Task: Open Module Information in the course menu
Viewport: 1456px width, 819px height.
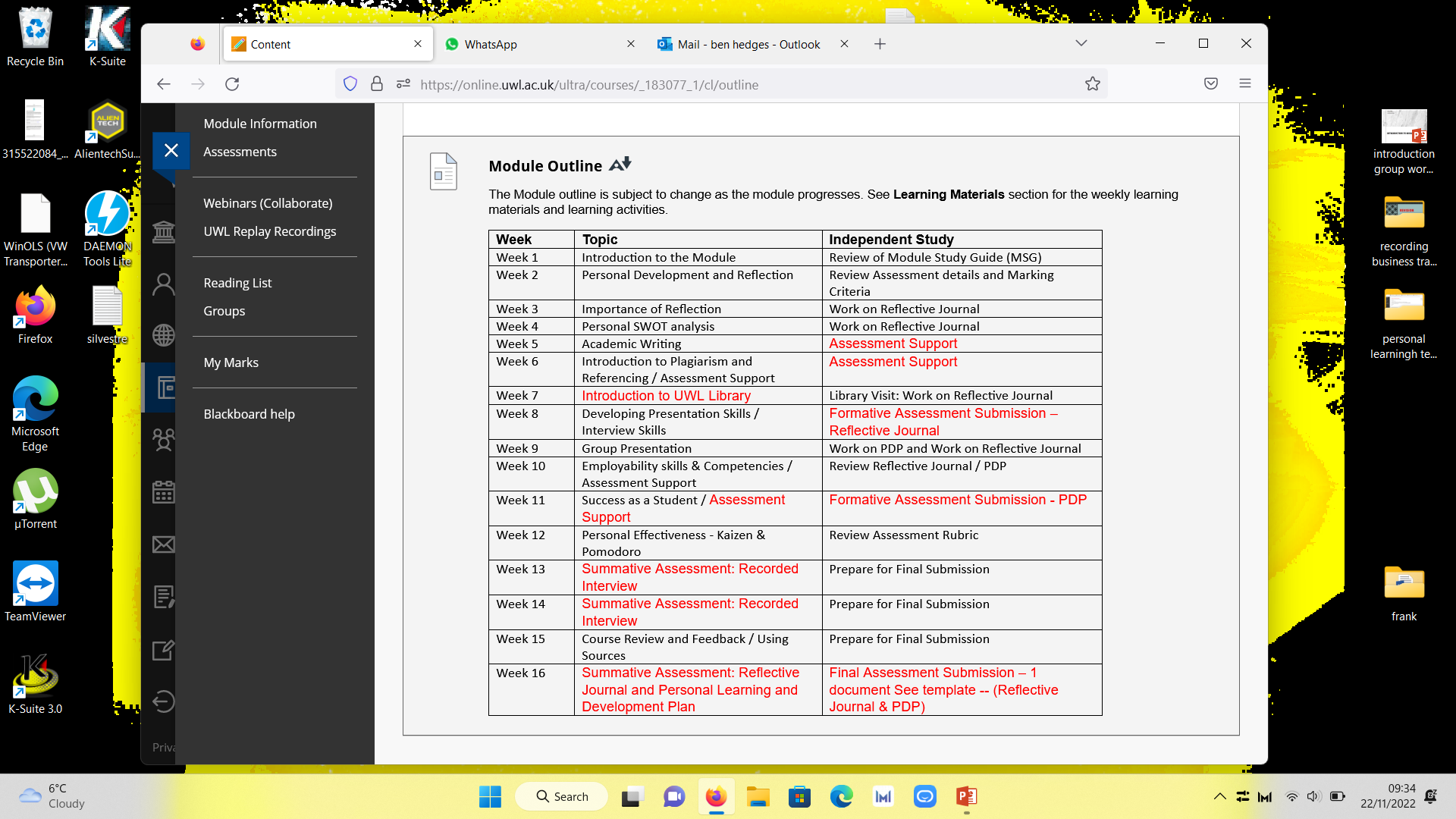Action: click(x=260, y=124)
